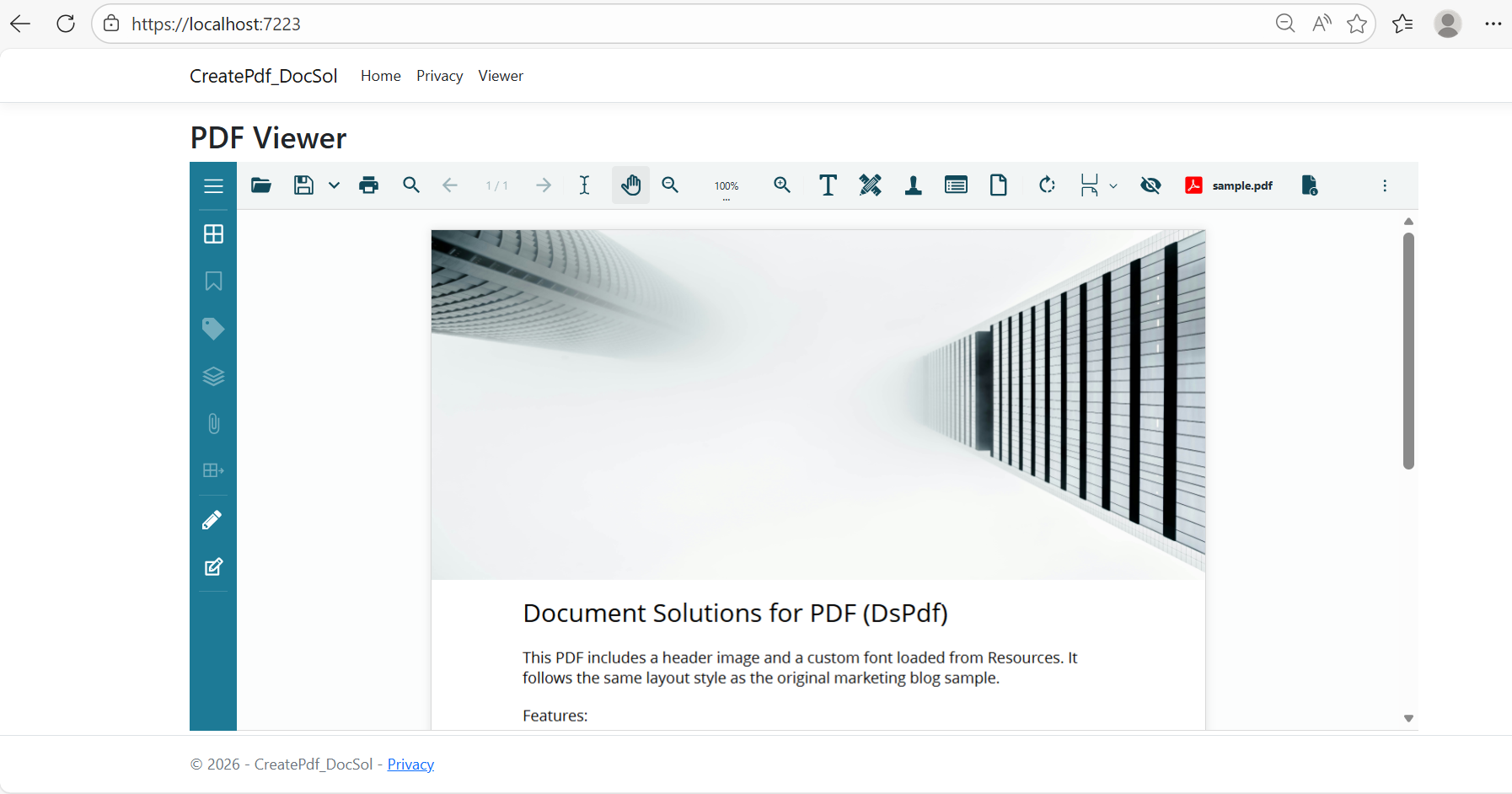Open the more options overflow menu
This screenshot has width=1512, height=794.
tap(1385, 185)
